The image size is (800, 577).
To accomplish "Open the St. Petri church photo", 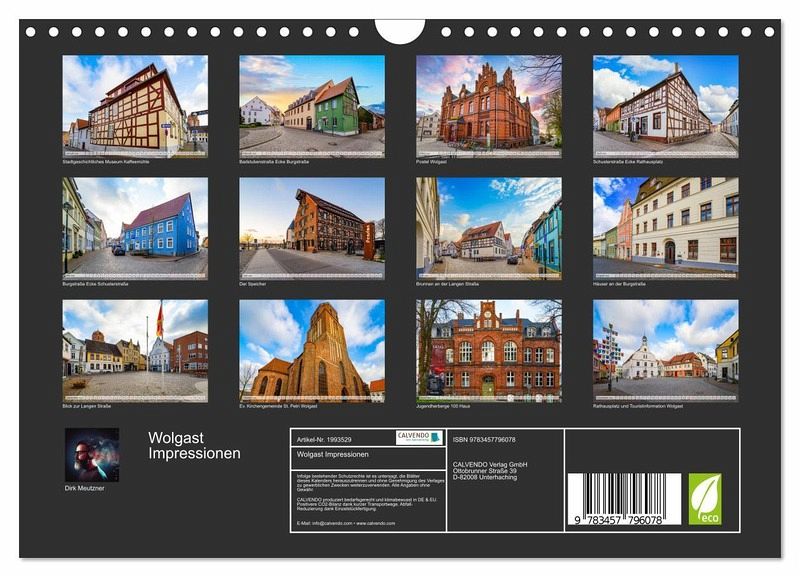I will (312, 350).
